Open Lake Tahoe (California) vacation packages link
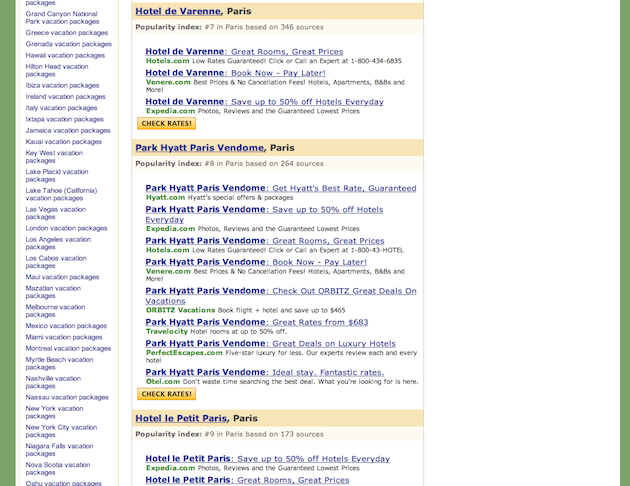The image size is (630, 486). coord(61,194)
